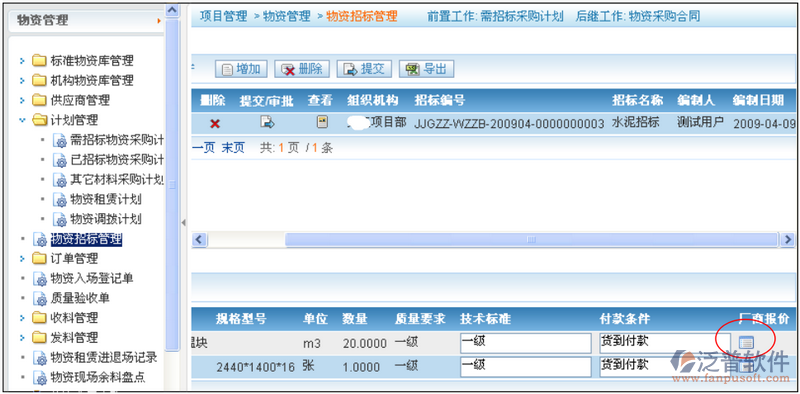Collapse the 计划管理 folder
Viewport: 800px width, 394px height.
22,120
